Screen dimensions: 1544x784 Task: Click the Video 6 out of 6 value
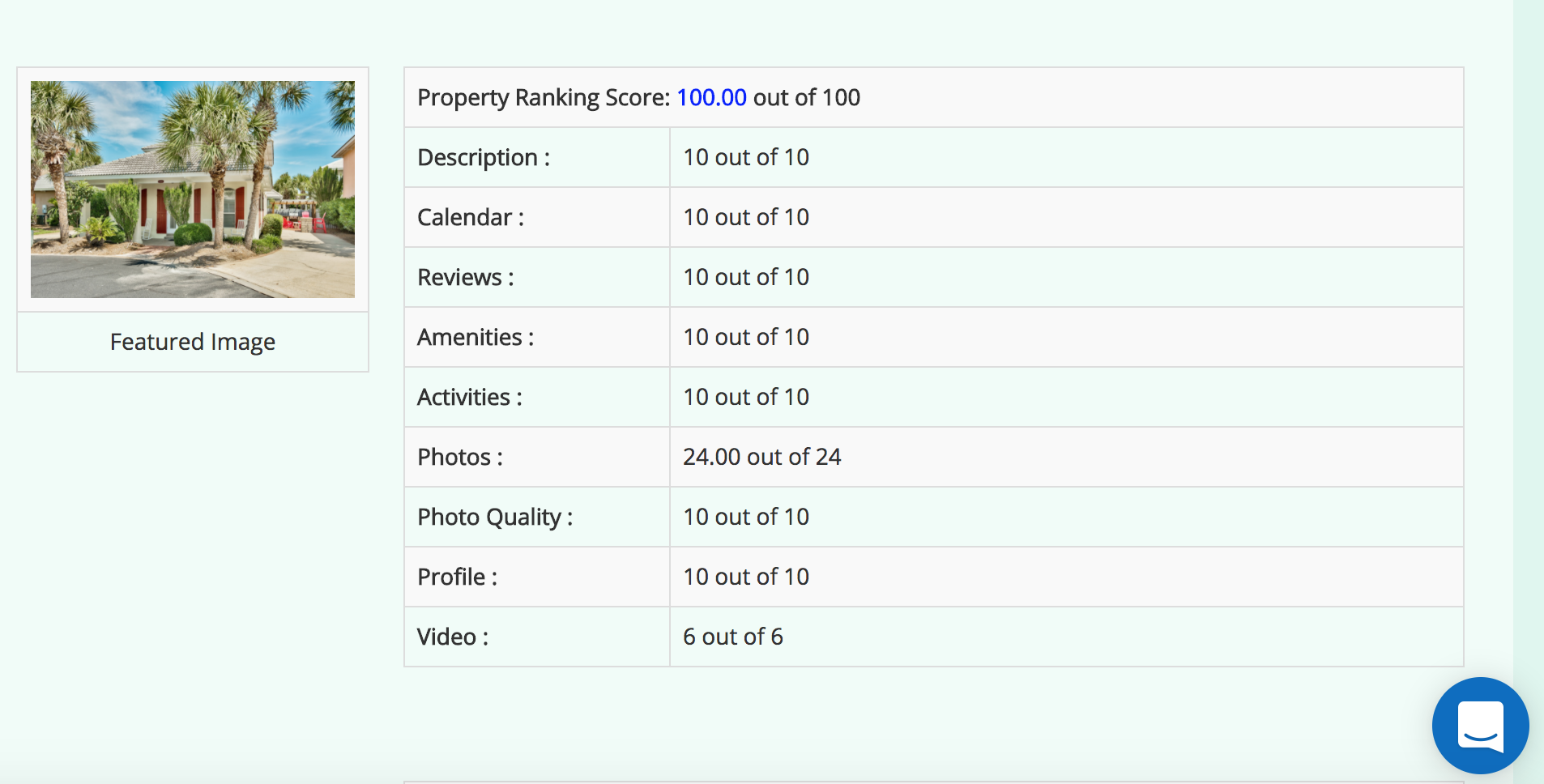click(x=732, y=637)
